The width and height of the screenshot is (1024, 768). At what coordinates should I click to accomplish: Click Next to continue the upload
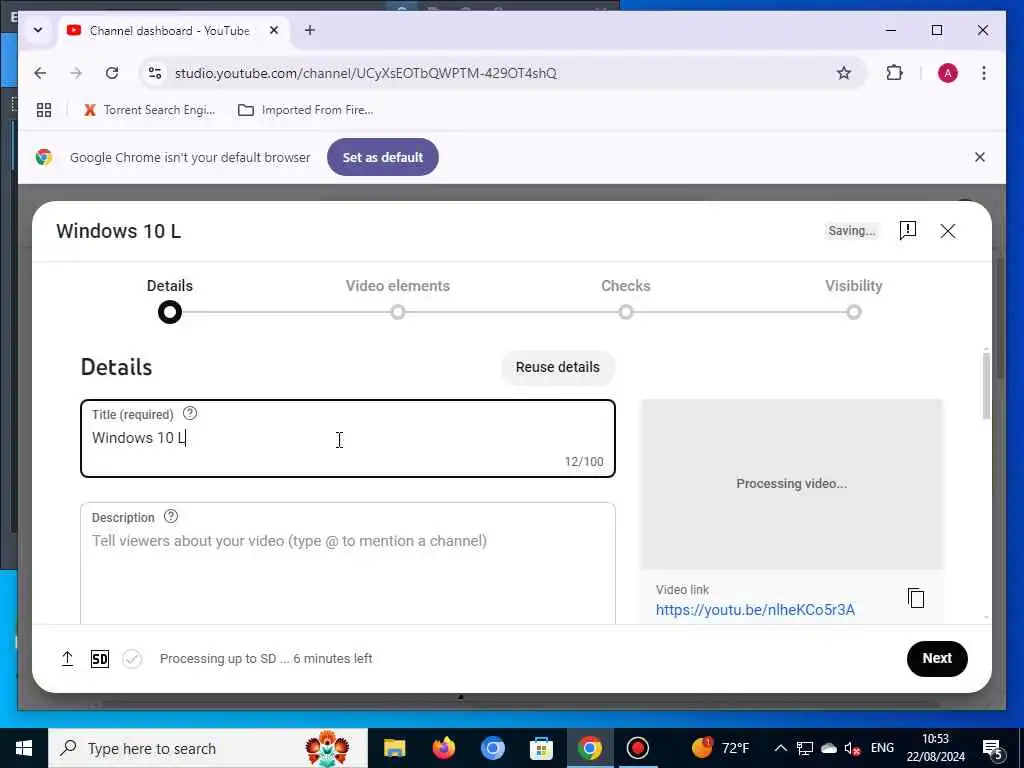[936, 658]
